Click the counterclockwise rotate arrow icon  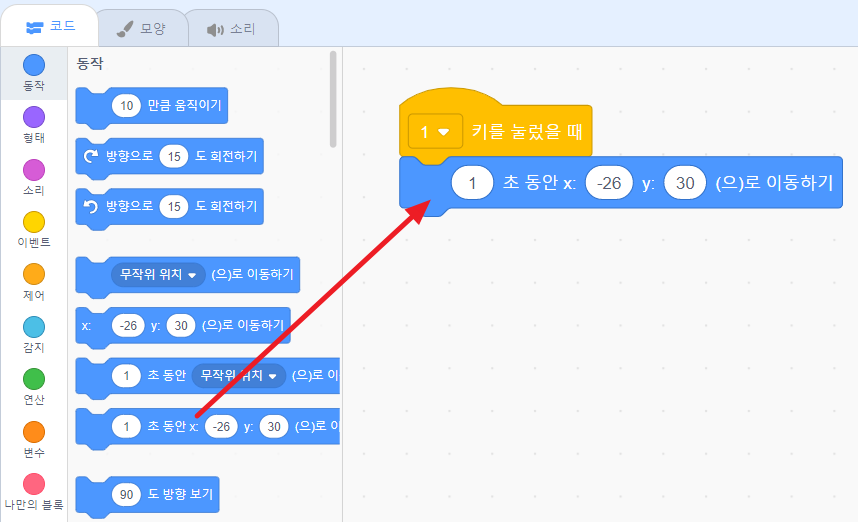[x=91, y=207]
